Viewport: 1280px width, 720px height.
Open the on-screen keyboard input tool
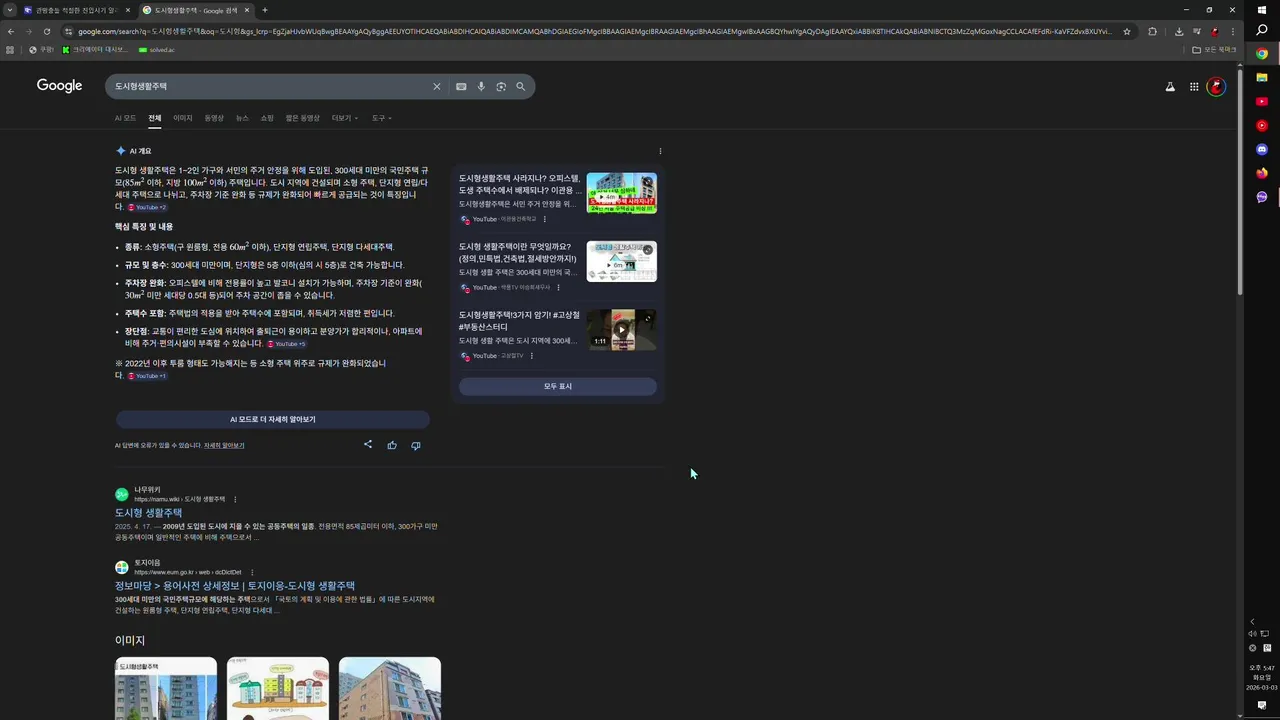(x=461, y=87)
